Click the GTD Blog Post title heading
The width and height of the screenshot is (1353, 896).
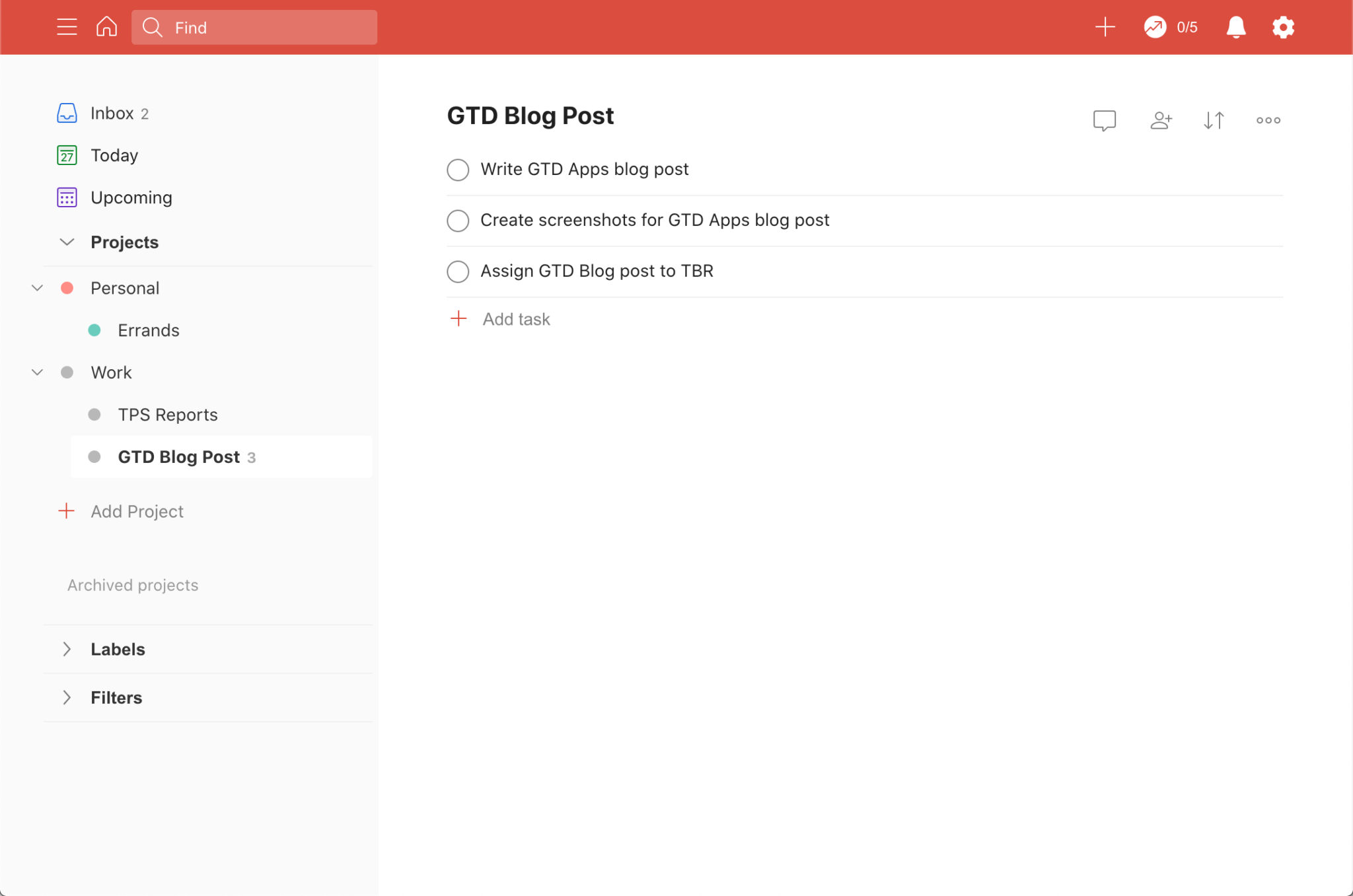tap(530, 116)
